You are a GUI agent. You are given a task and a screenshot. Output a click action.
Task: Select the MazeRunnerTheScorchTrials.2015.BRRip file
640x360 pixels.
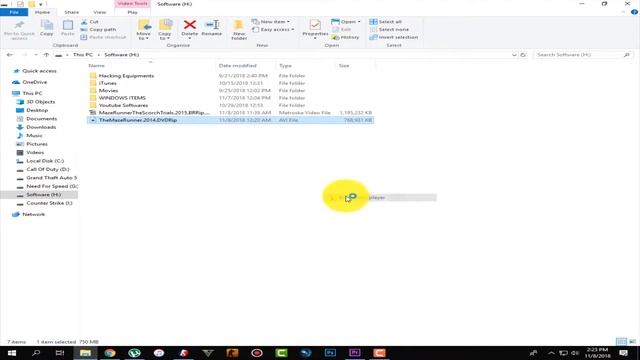[154, 113]
